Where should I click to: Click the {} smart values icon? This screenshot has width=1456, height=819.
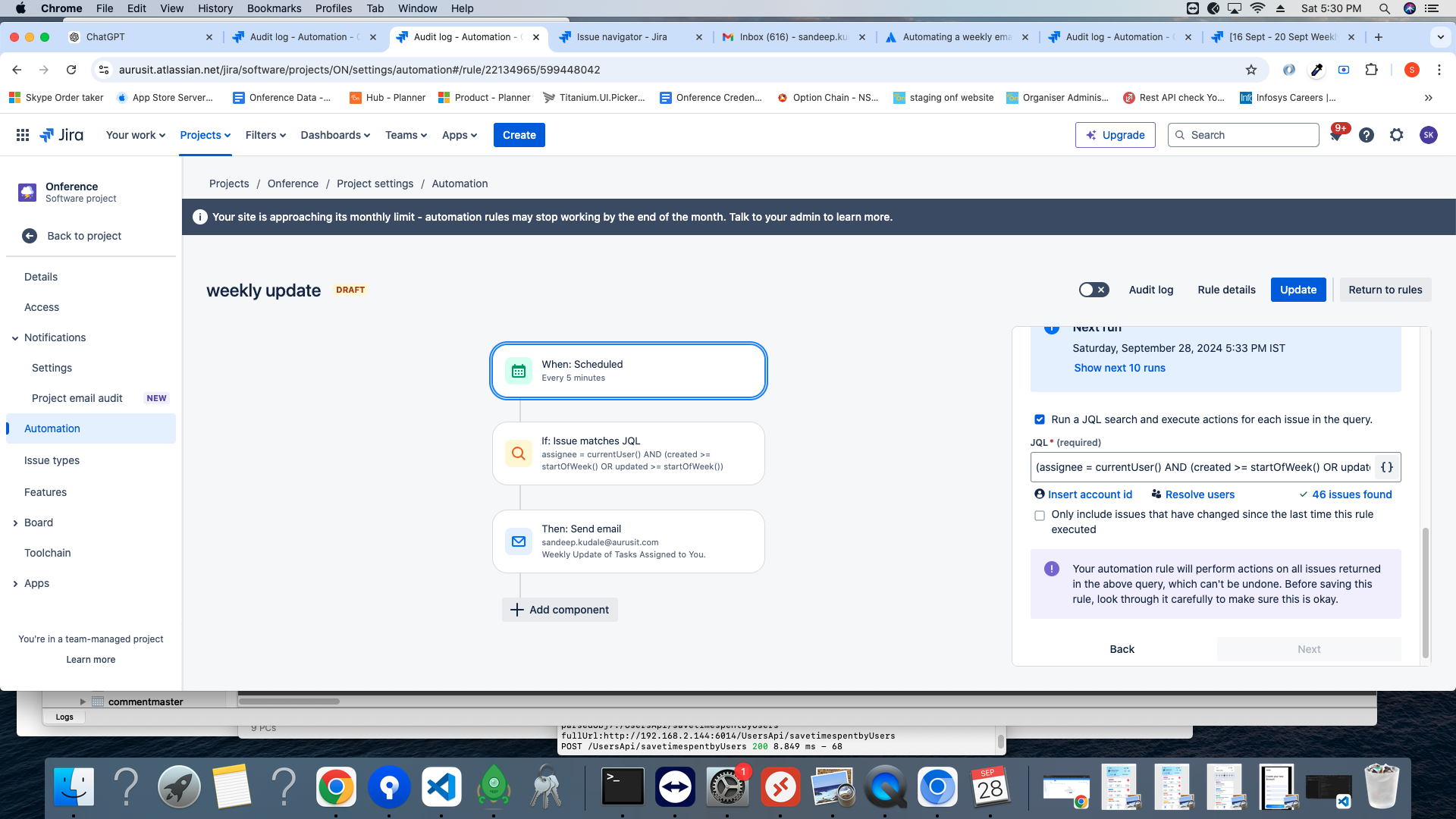click(1386, 467)
